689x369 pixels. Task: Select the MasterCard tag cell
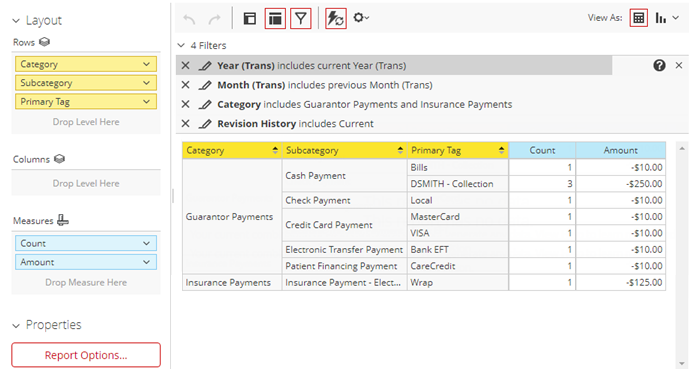coord(458,217)
